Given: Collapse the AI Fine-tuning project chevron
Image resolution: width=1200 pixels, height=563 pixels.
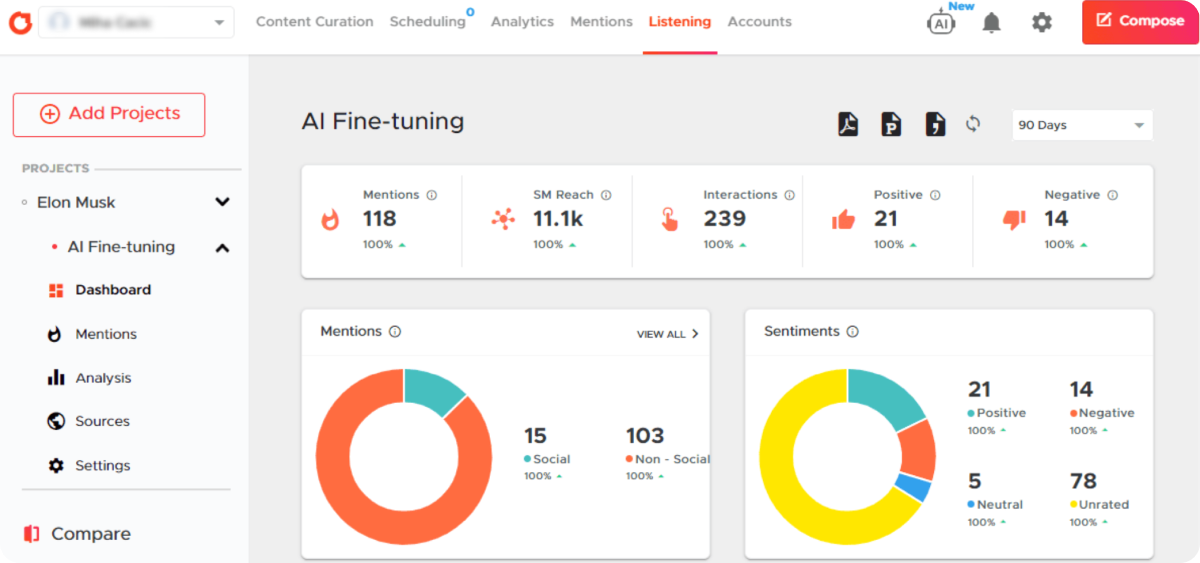Looking at the screenshot, I should pyautogui.click(x=222, y=247).
